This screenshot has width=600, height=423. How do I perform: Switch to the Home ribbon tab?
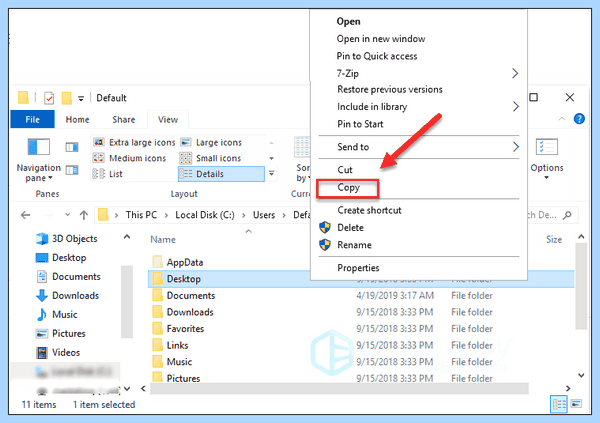(x=77, y=119)
